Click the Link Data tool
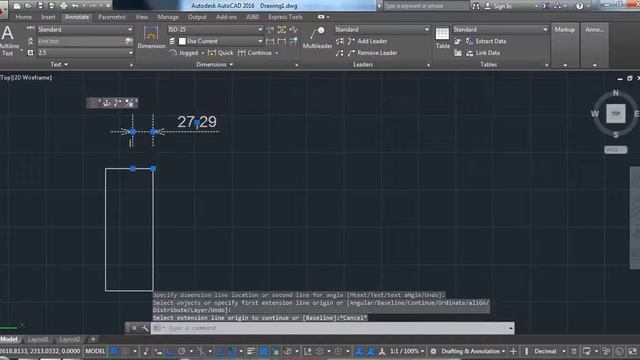This screenshot has width=640, height=360. 483,53
